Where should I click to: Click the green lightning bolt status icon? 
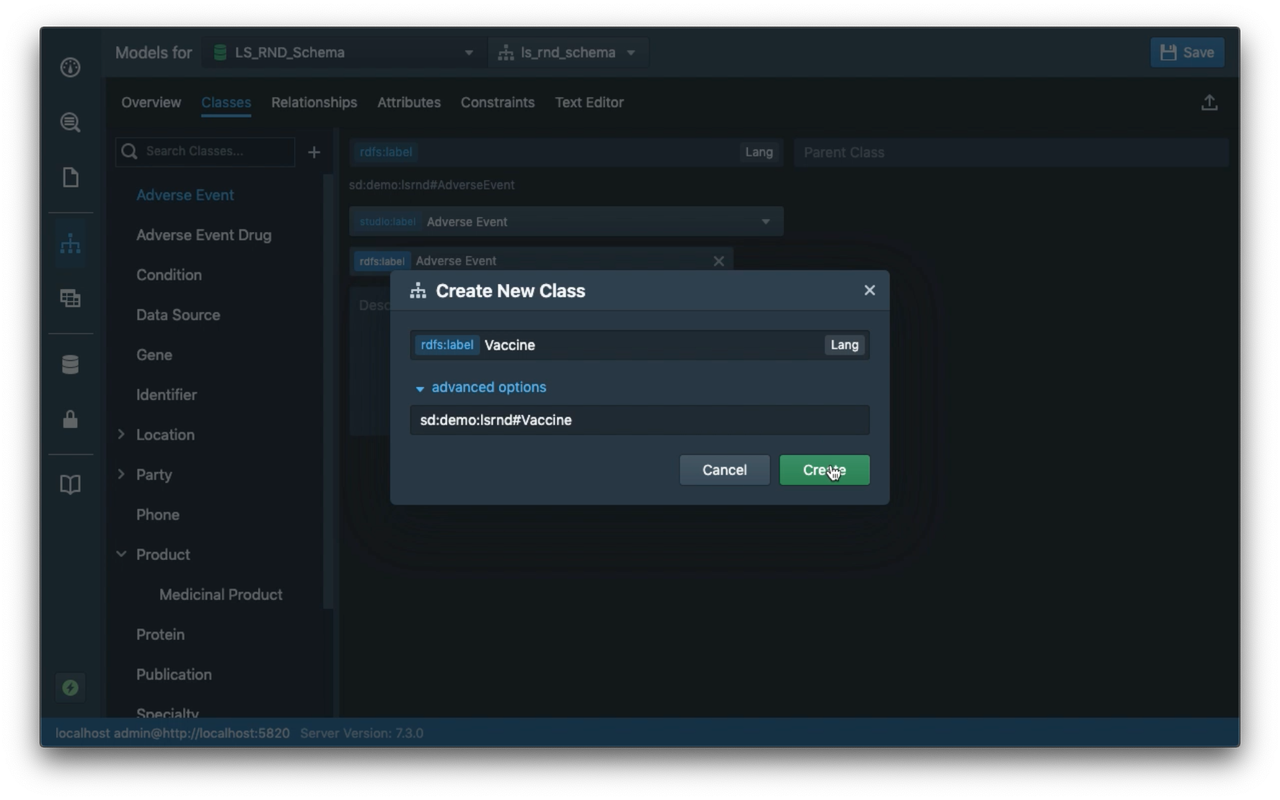tap(70, 687)
